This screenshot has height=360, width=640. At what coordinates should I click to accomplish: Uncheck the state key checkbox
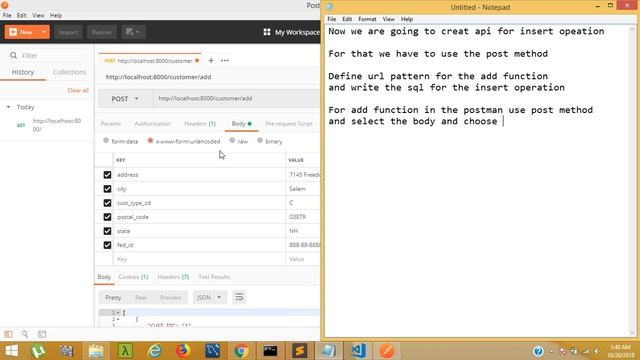coord(107,231)
